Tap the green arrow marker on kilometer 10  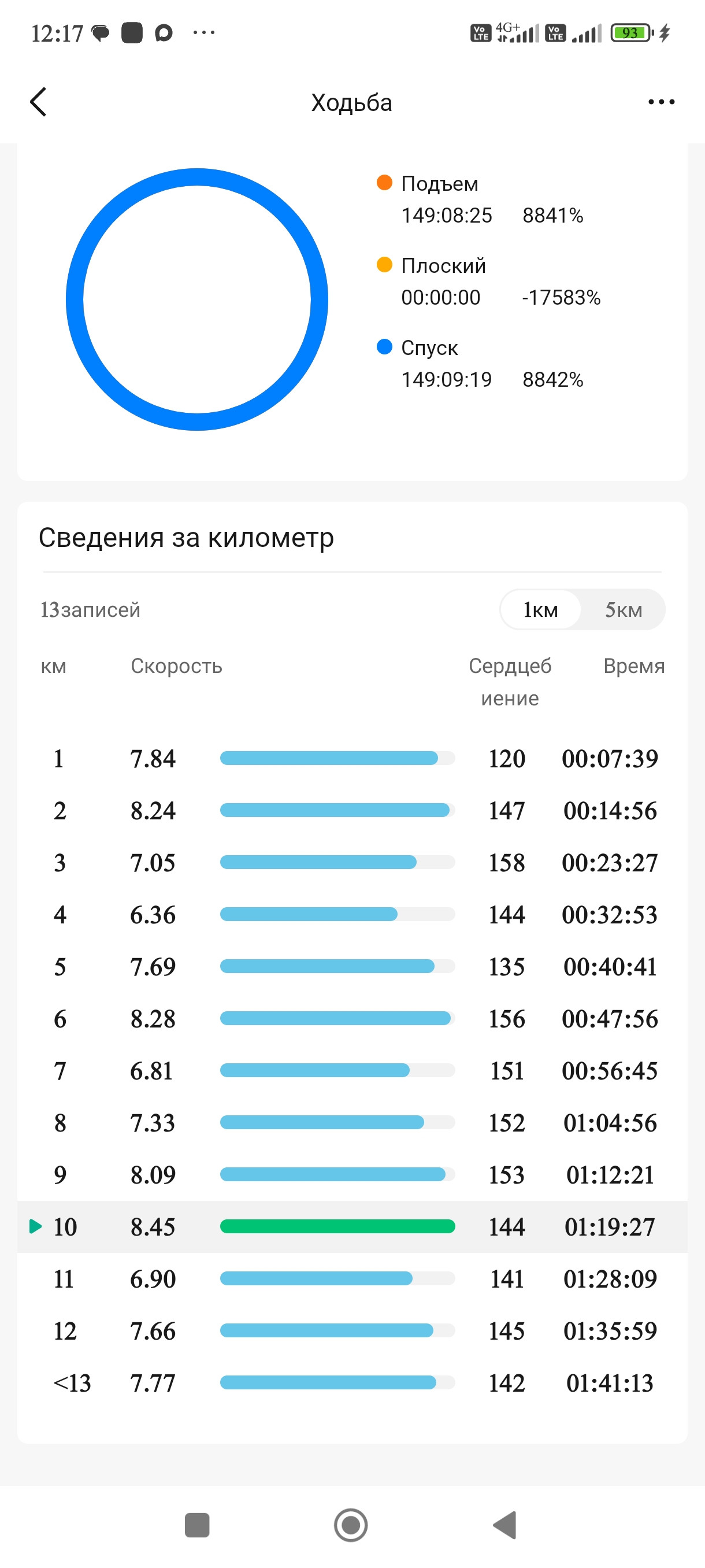(36, 1226)
